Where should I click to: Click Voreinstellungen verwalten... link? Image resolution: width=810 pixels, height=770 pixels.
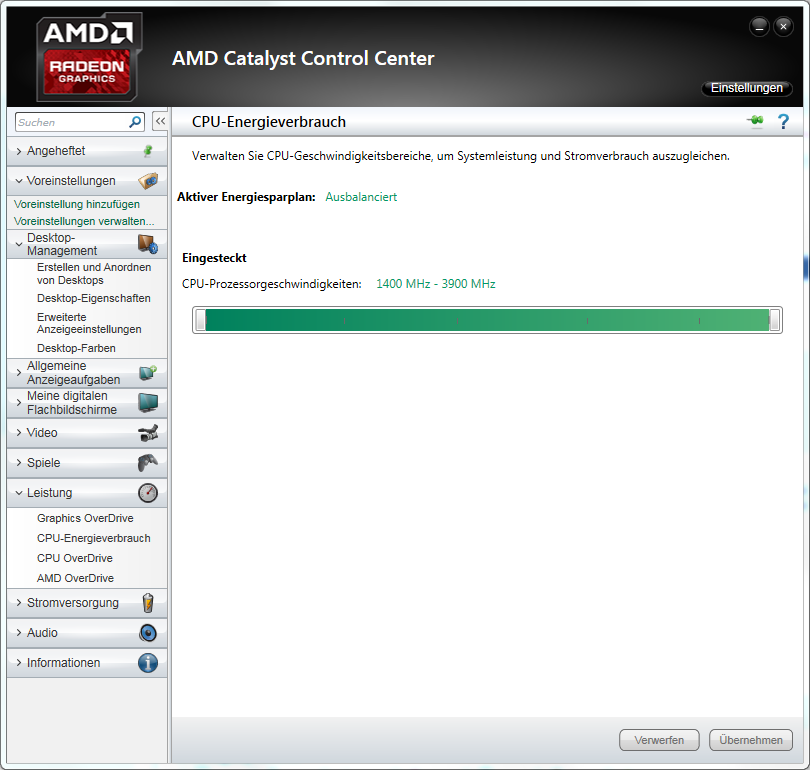[84, 221]
